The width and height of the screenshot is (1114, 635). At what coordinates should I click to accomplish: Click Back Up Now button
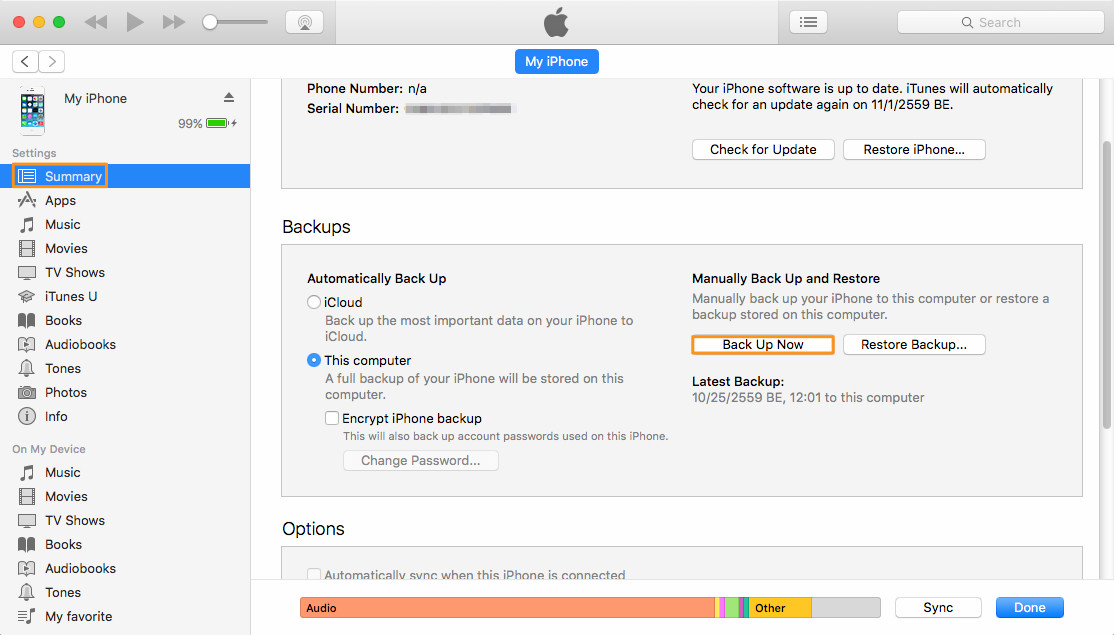pyautogui.click(x=763, y=344)
